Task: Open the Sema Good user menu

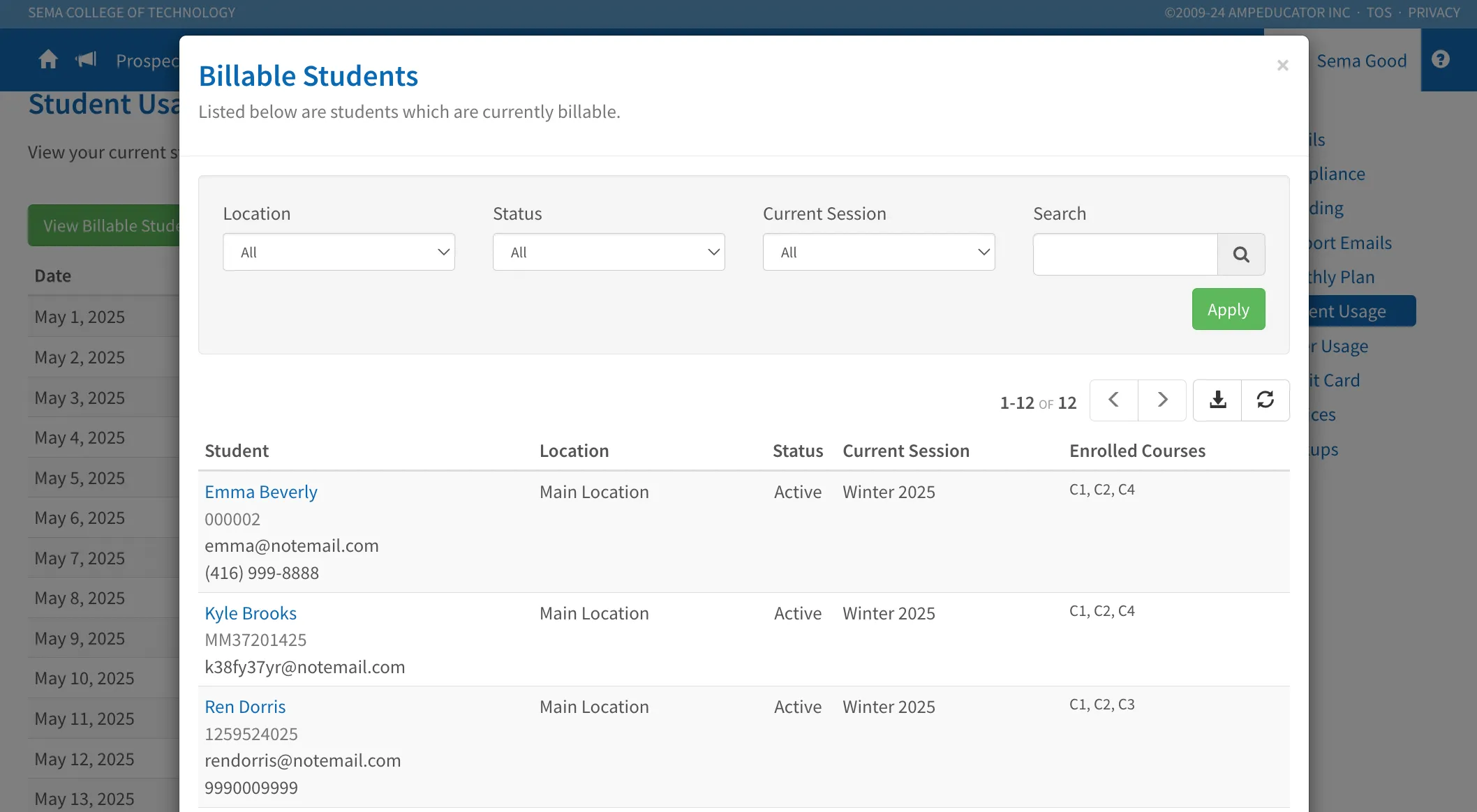Action: tap(1361, 61)
